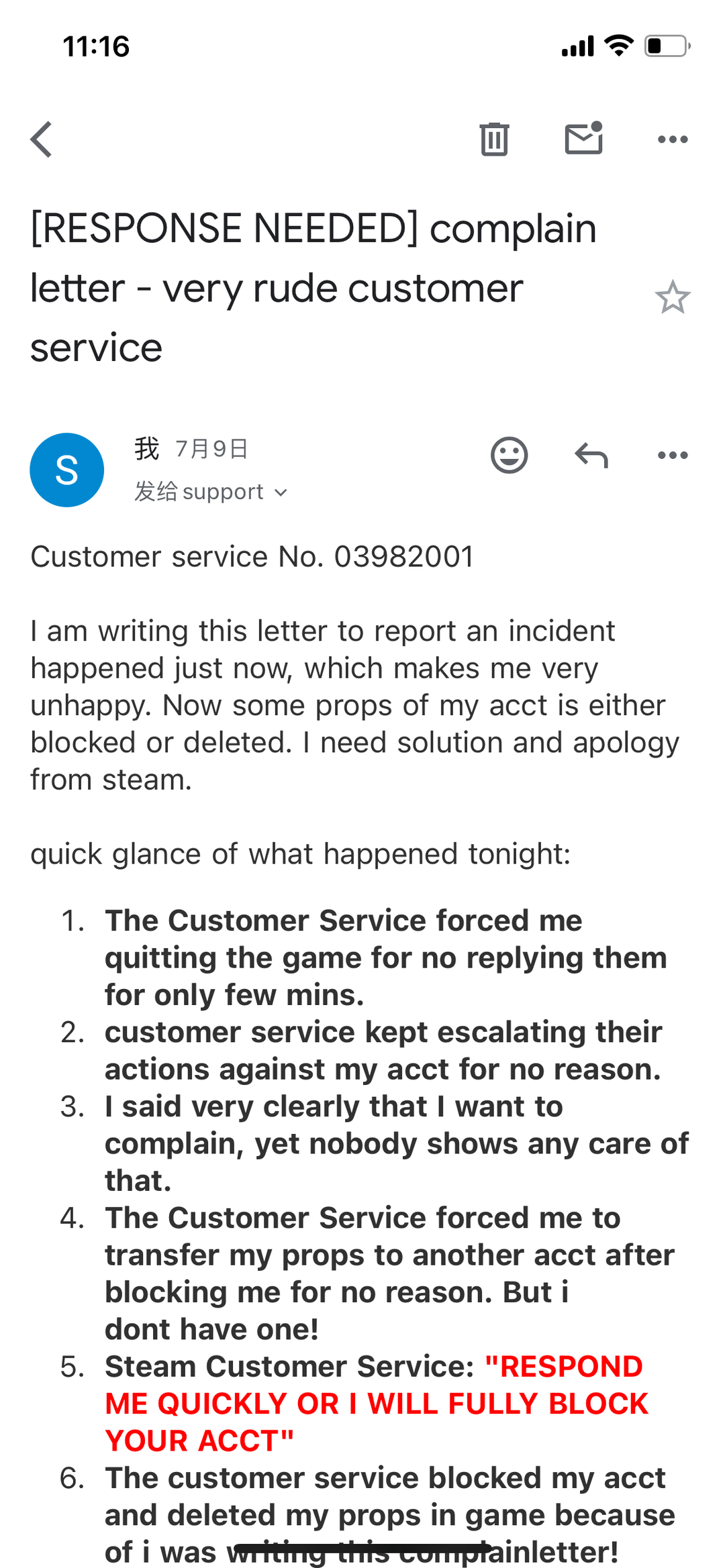This screenshot has width=725, height=1568.
Task: Tap the 11:16 clock in status bar
Action: tap(96, 47)
